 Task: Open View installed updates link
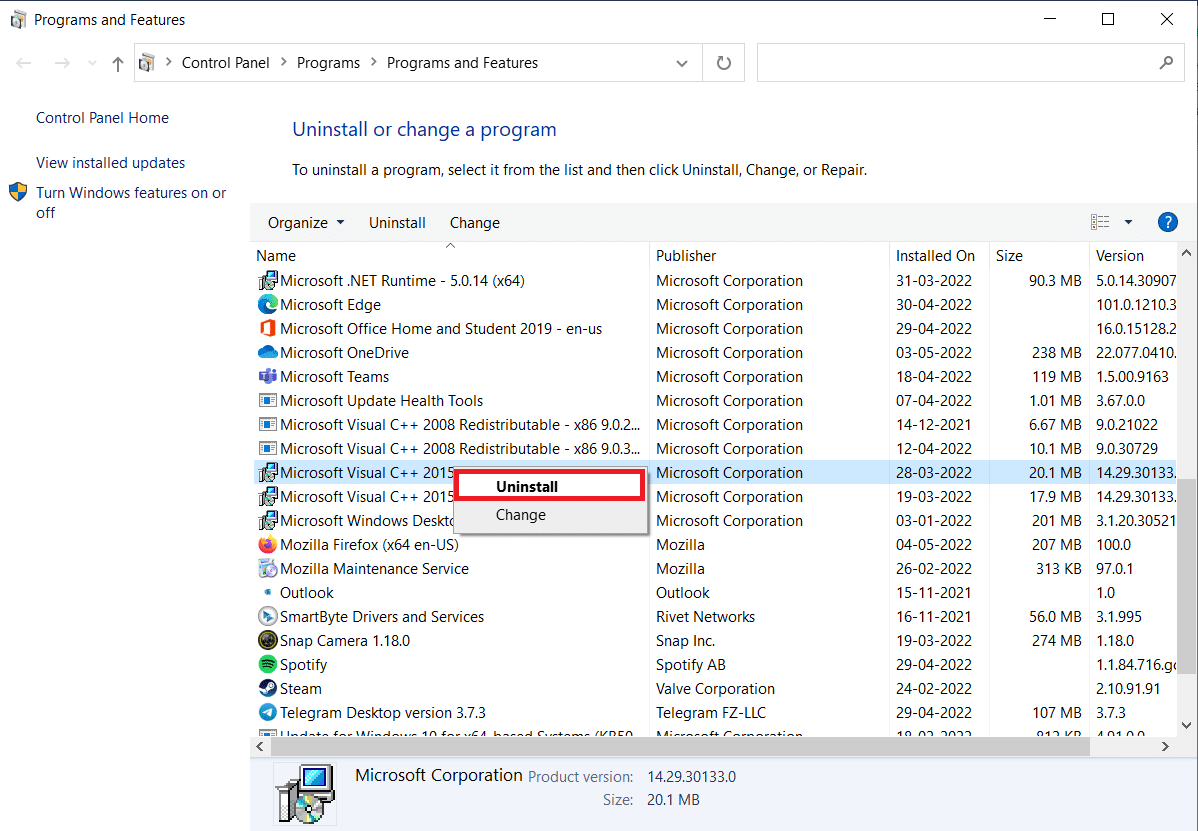pos(111,163)
